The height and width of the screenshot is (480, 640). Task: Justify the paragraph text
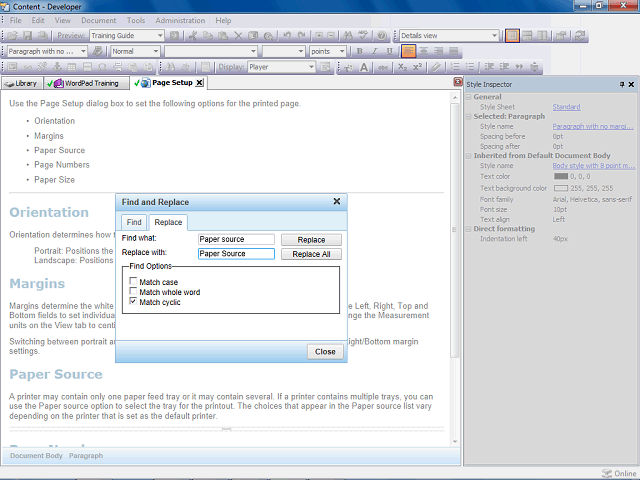[453, 51]
